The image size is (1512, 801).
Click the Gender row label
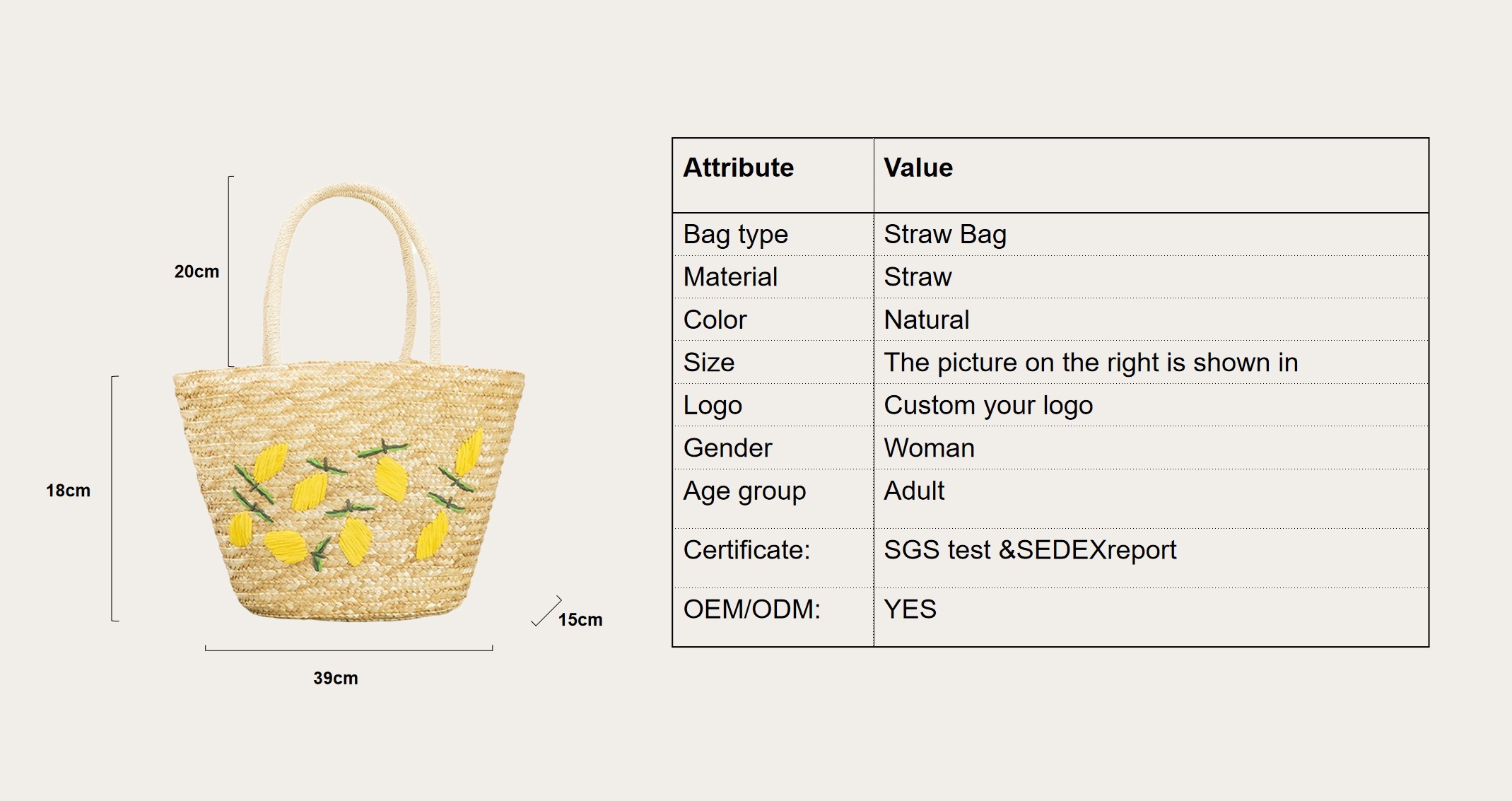(x=728, y=448)
